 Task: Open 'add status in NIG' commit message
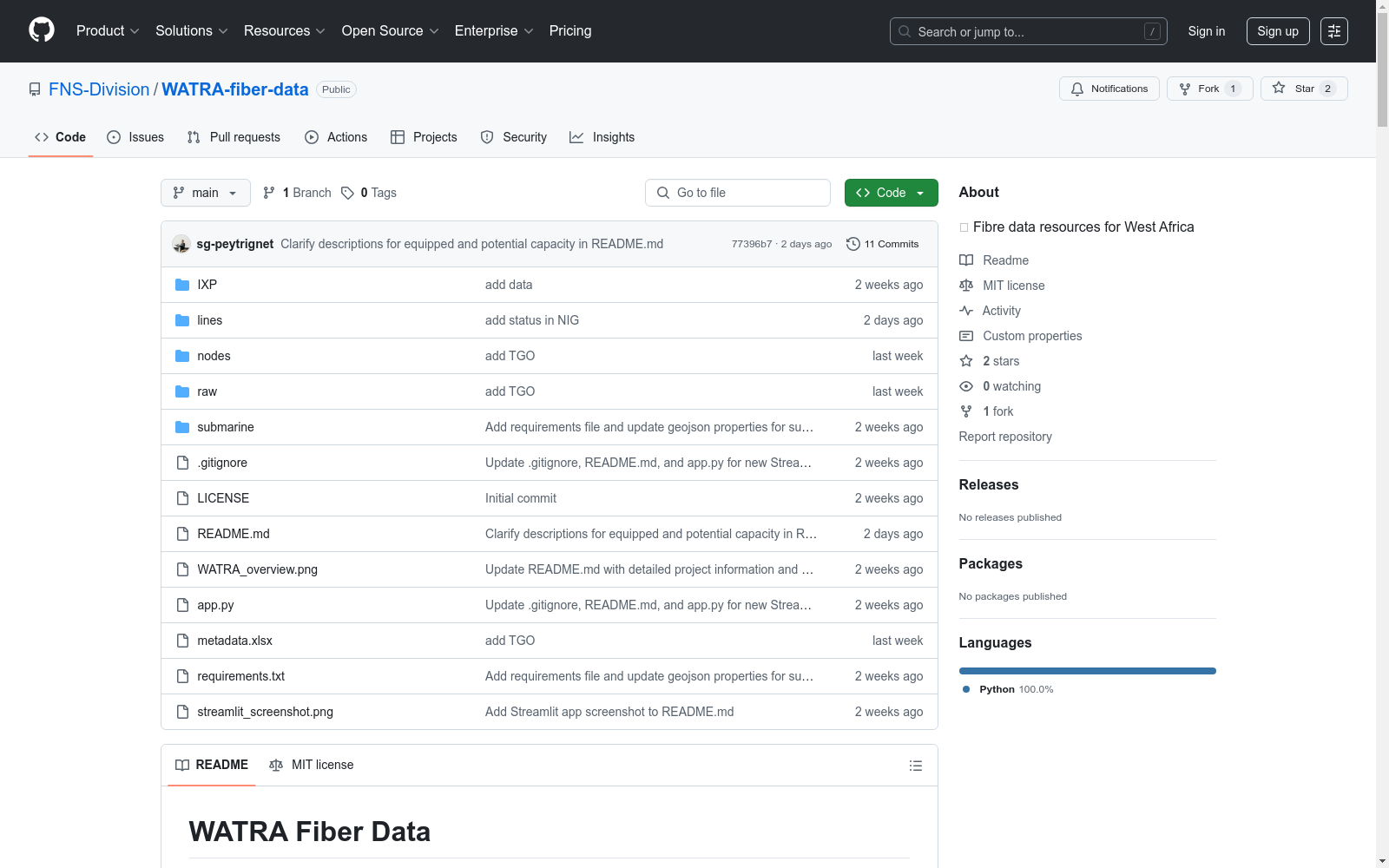click(x=532, y=320)
